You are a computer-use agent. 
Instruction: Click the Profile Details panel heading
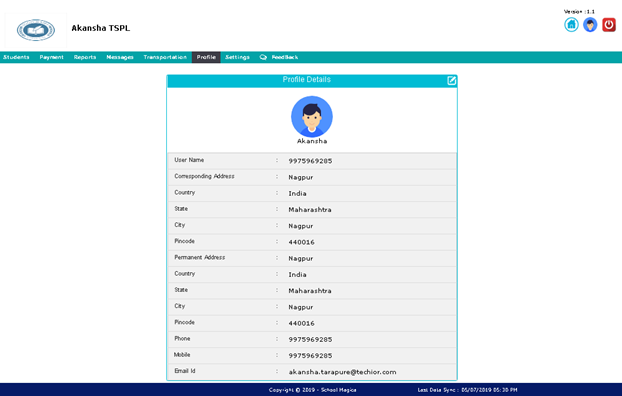tap(307, 80)
